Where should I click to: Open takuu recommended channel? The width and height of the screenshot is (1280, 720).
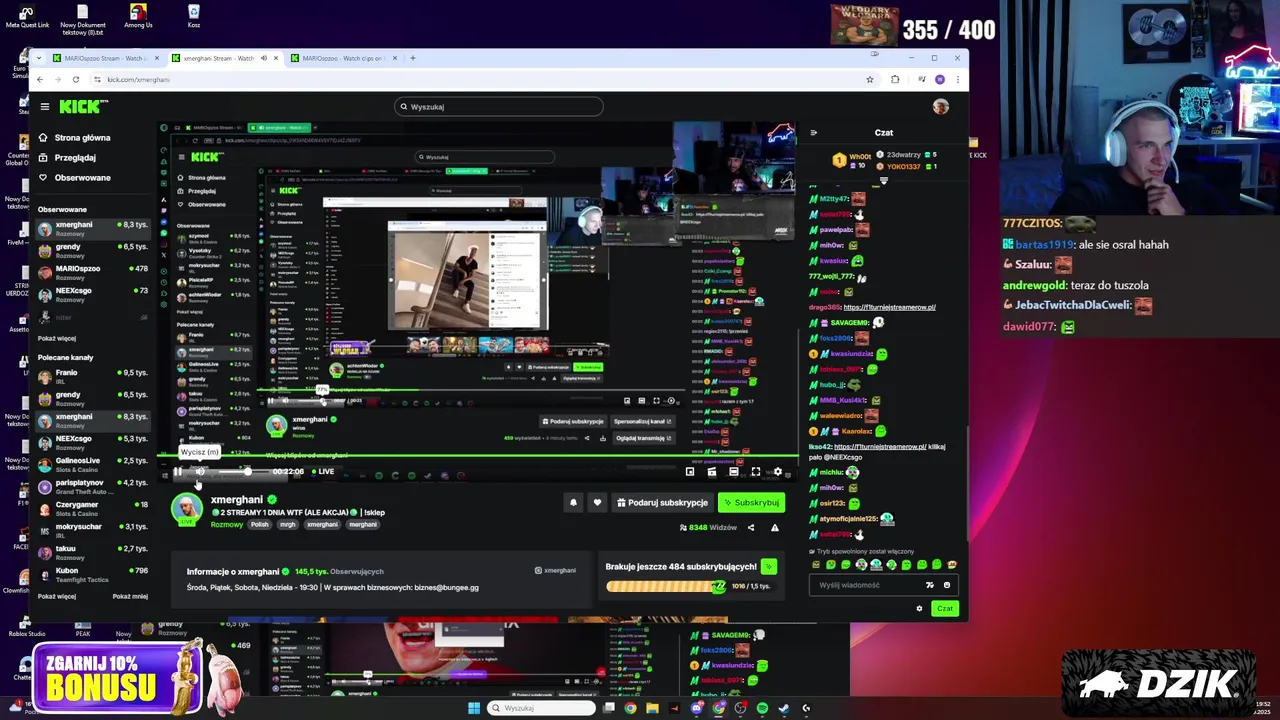93,553
